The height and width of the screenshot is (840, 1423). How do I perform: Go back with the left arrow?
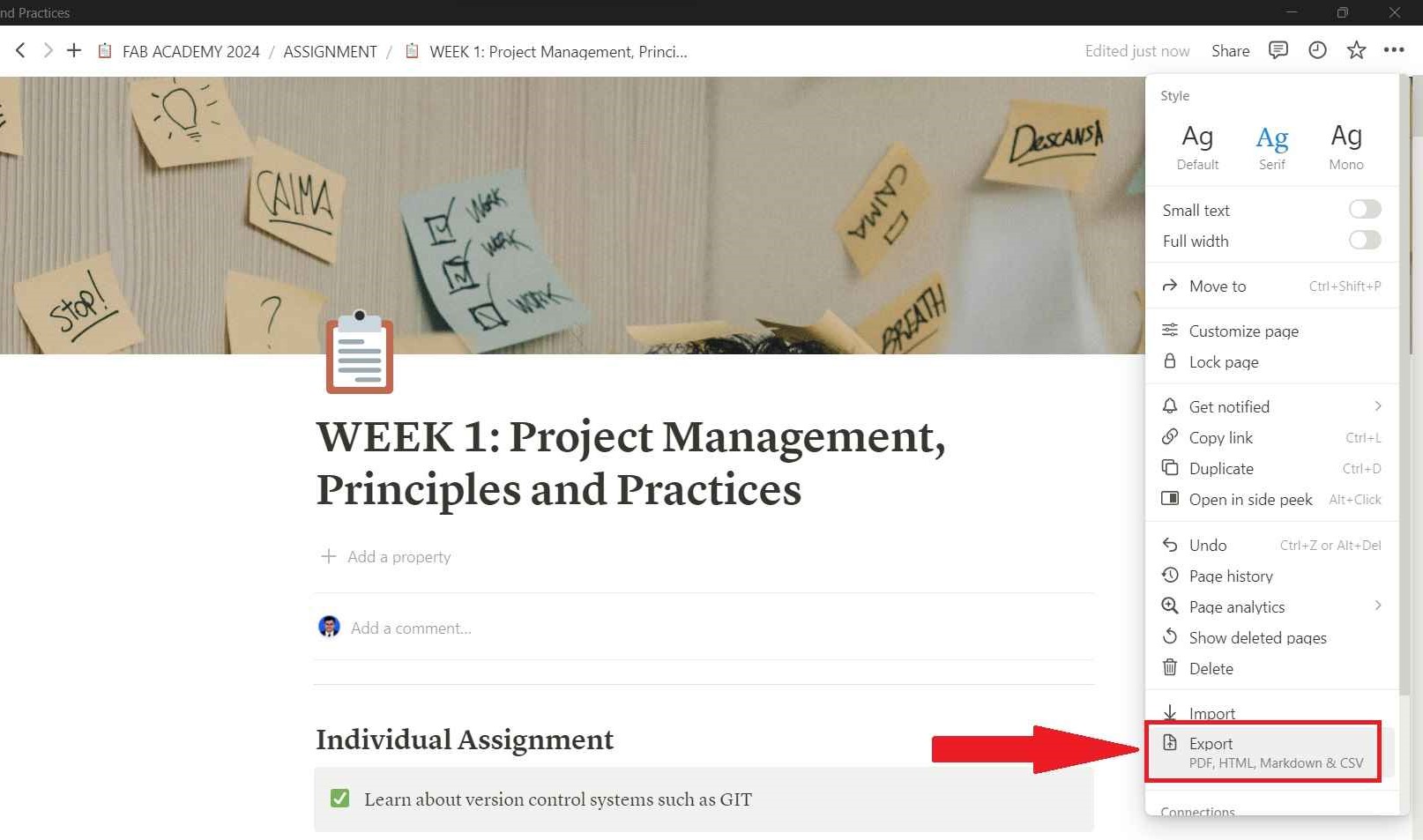[20, 50]
